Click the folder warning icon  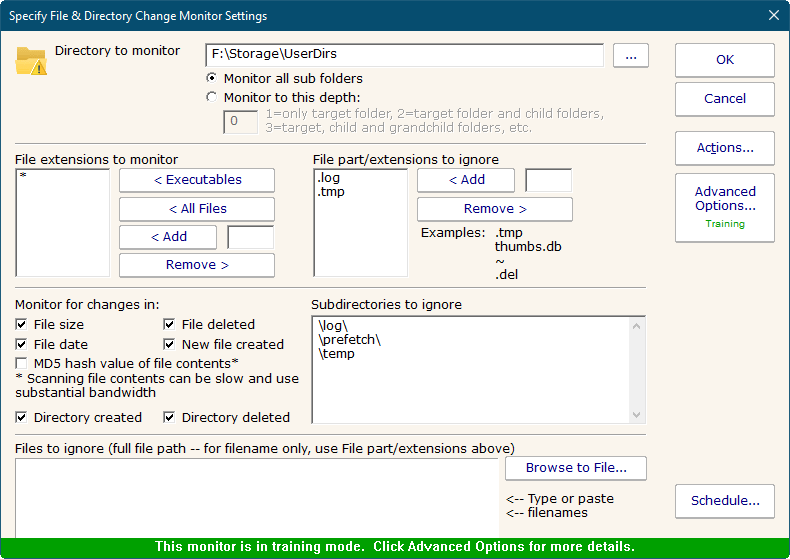pyautogui.click(x=31, y=61)
